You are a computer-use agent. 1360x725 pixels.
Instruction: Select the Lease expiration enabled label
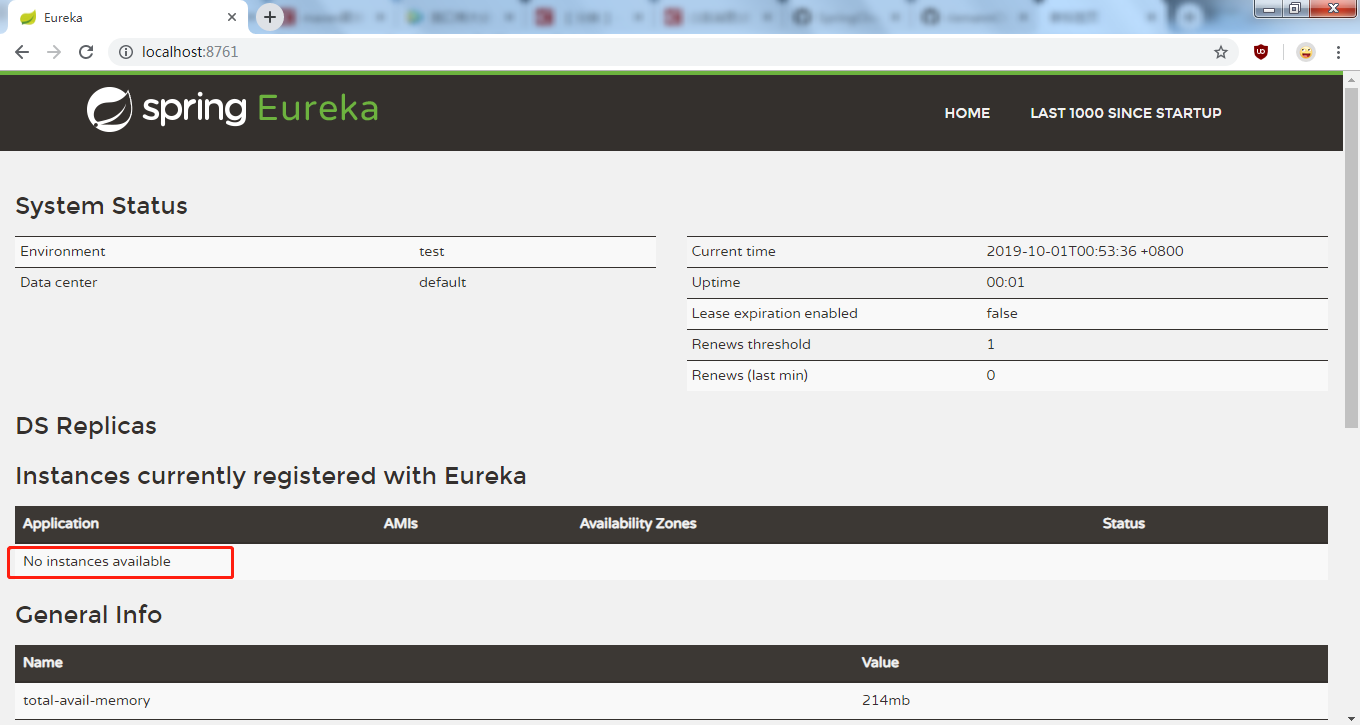coord(775,313)
